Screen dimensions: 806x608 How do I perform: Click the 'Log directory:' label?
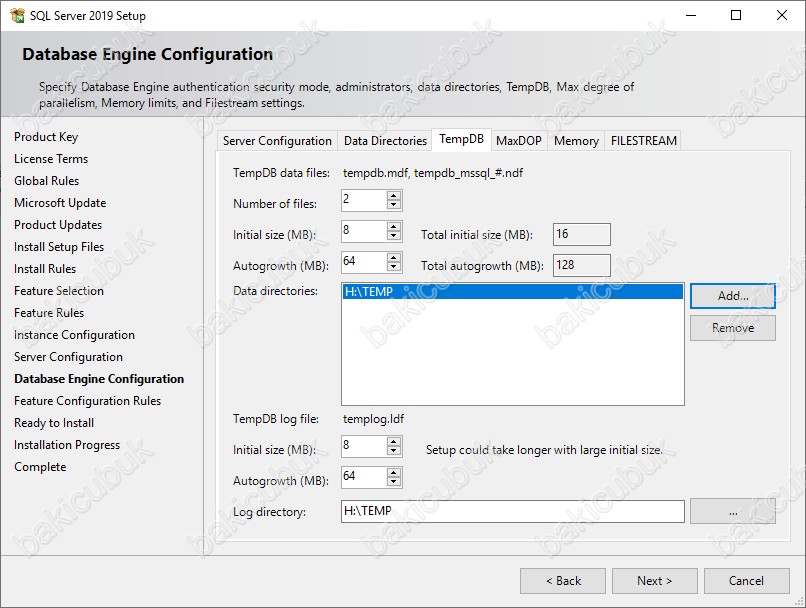269,512
